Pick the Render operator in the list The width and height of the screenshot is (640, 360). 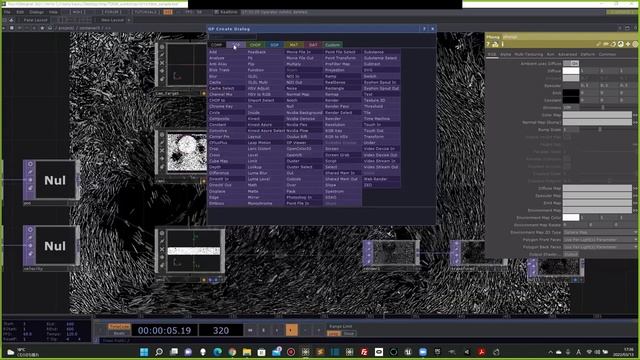point(342,100)
